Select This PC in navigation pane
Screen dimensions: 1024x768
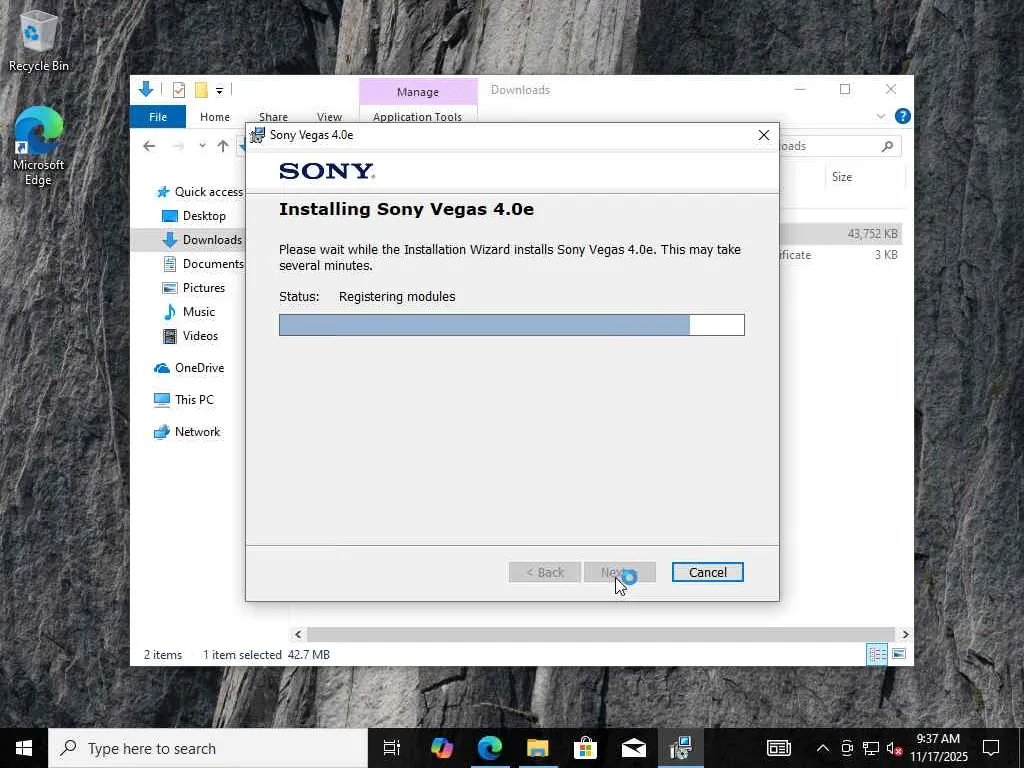click(x=184, y=400)
